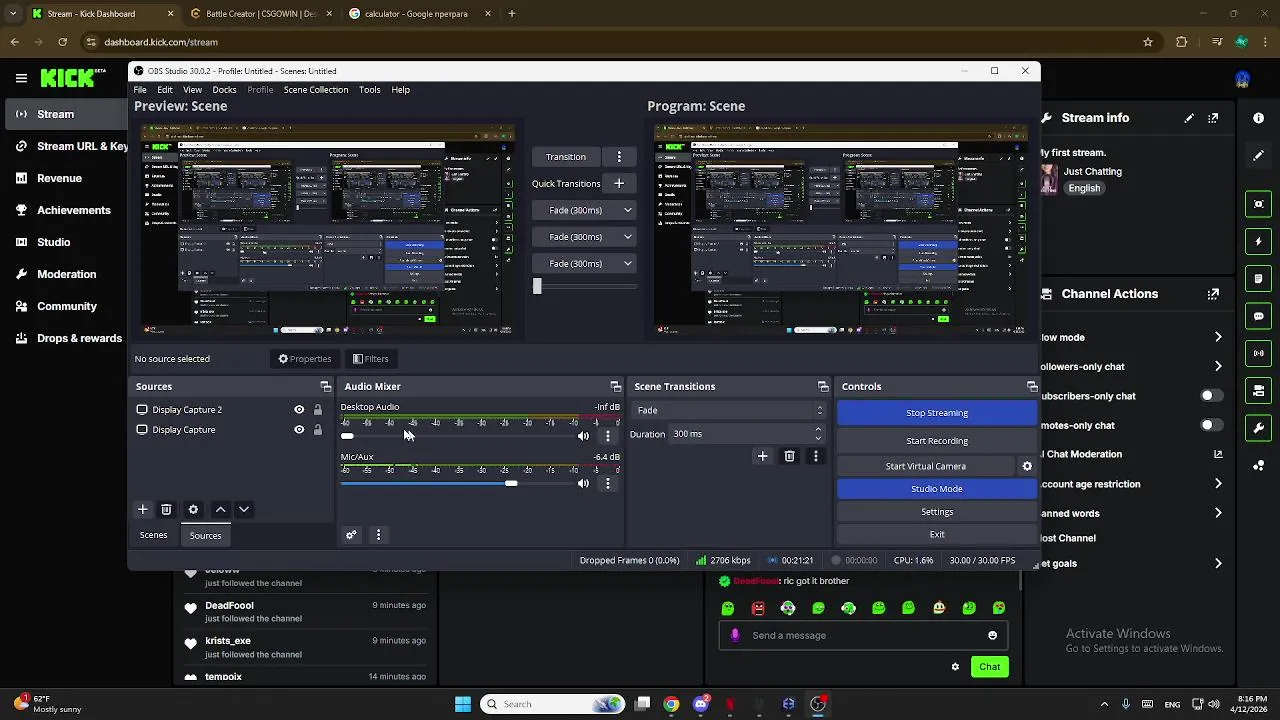Click the Transition button in studio mode

click(x=566, y=157)
